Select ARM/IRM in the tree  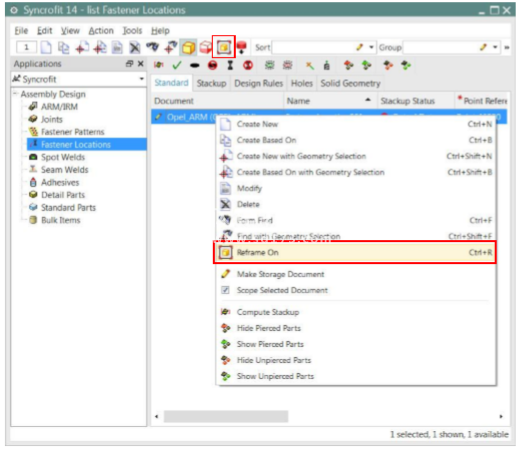coord(59,107)
